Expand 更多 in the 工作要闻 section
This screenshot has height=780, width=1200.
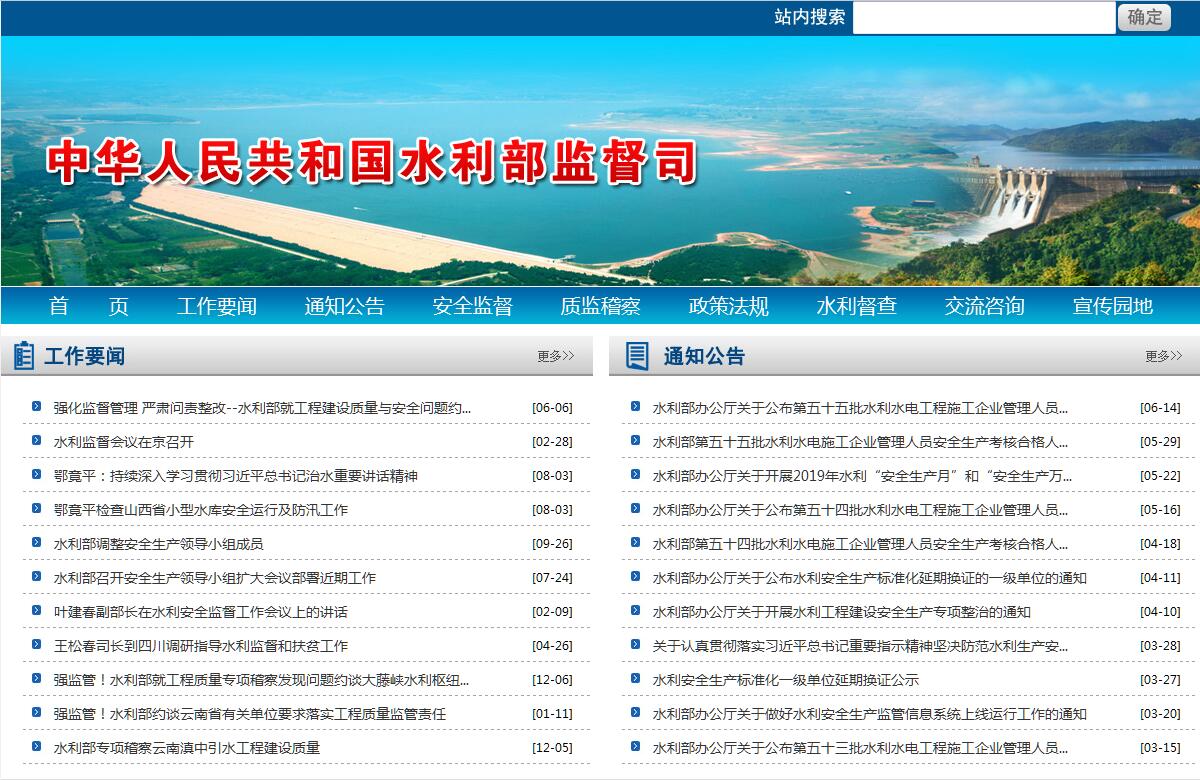click(555, 356)
